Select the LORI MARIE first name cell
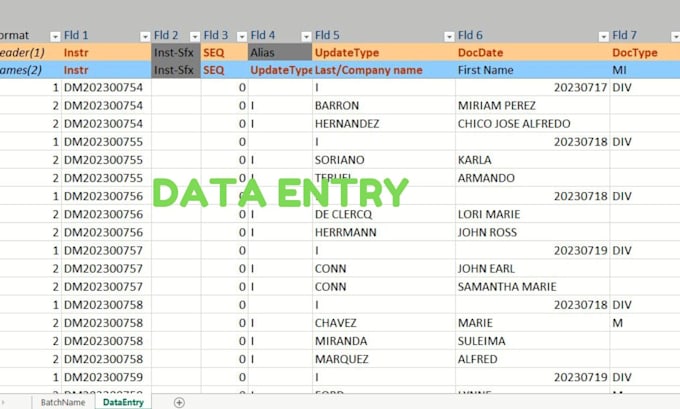This screenshot has width=680, height=409. click(532, 214)
